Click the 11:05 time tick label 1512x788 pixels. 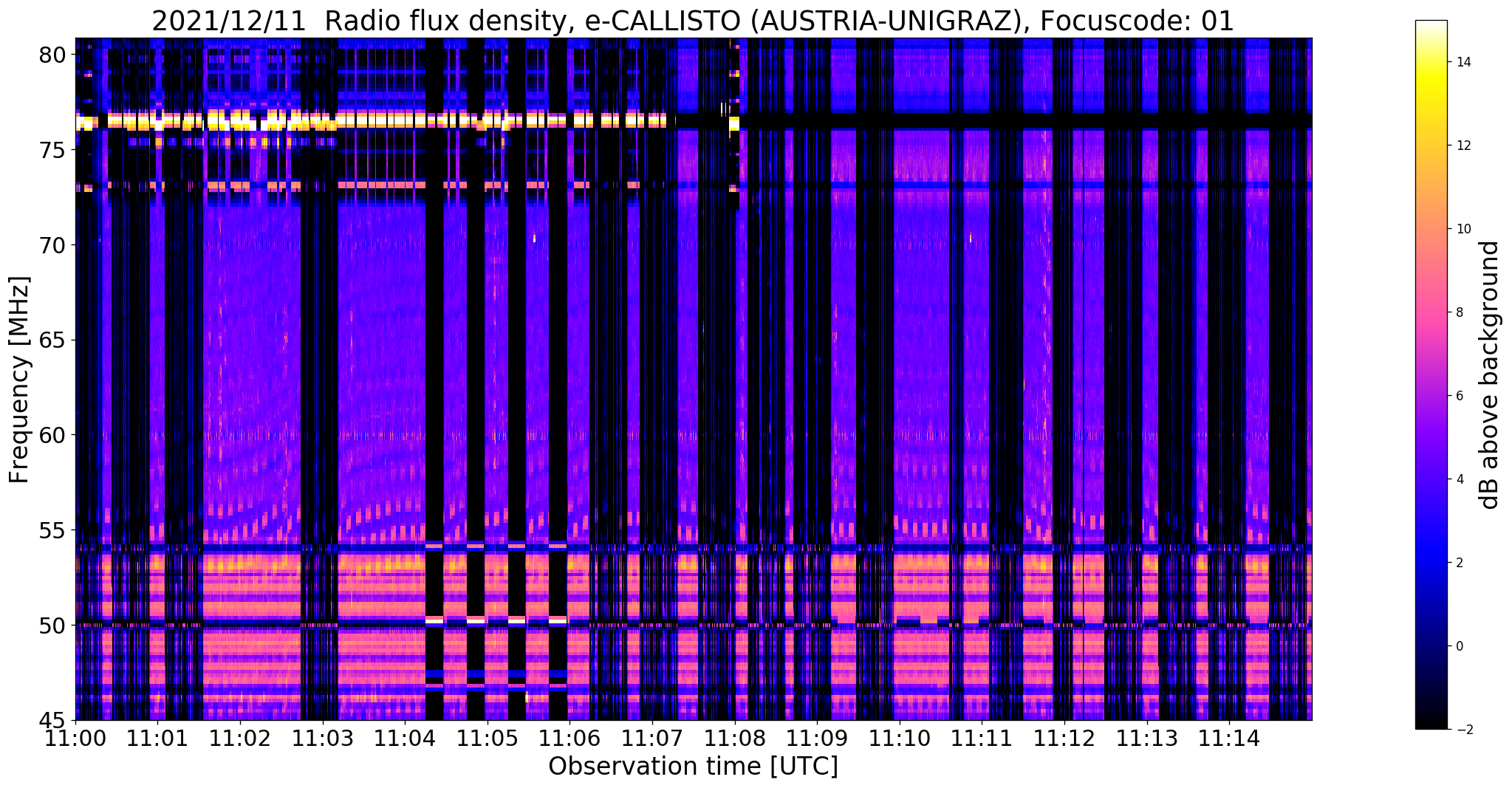pos(488,738)
